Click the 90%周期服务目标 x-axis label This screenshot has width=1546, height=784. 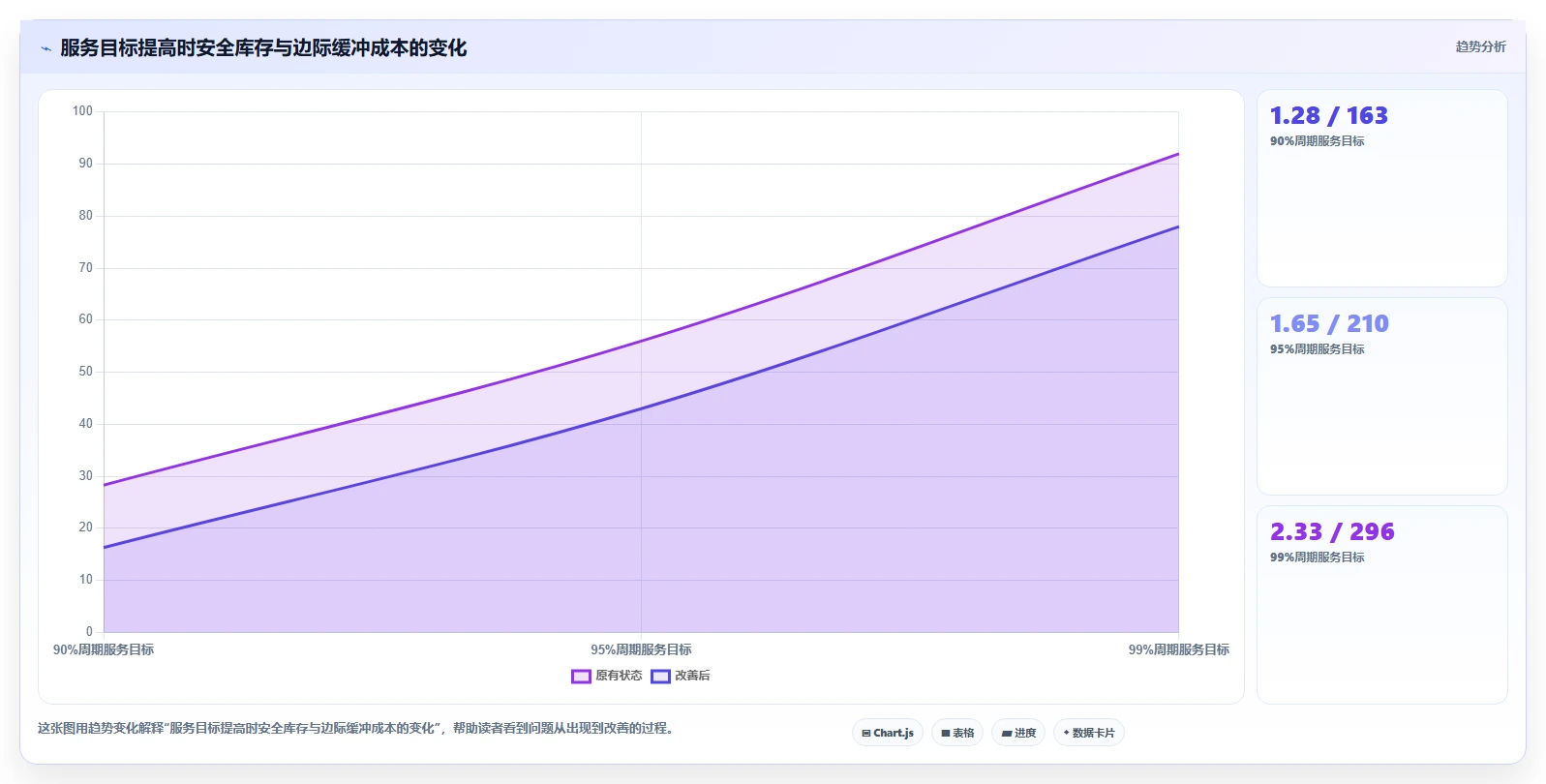coord(104,649)
